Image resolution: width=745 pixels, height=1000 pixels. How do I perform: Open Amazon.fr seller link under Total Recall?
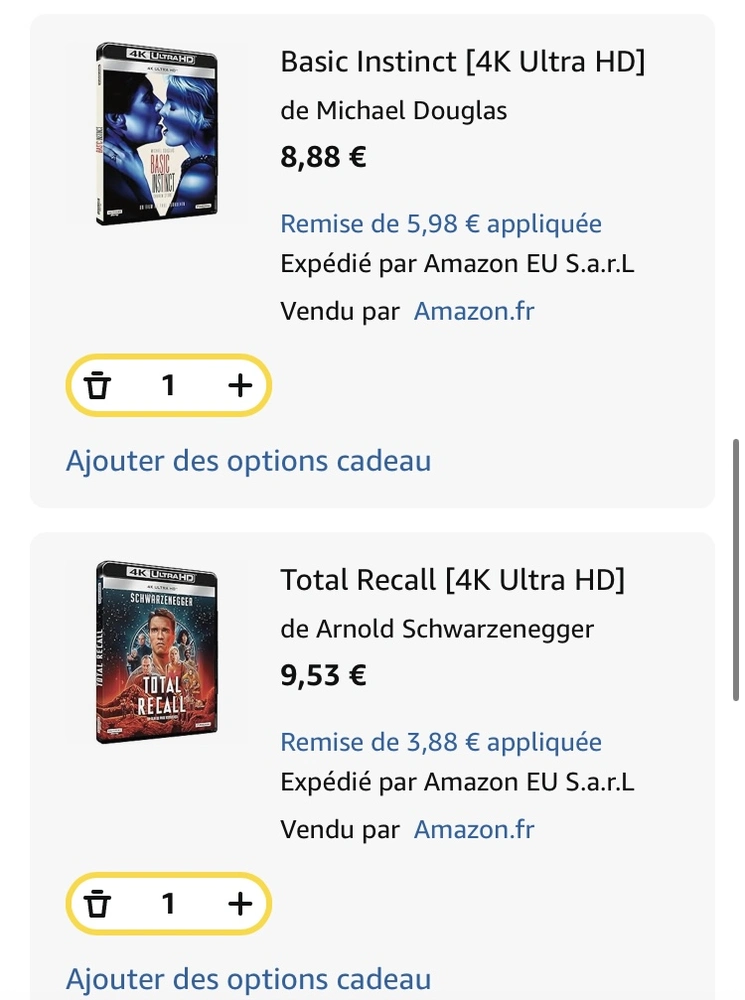[x=474, y=830]
